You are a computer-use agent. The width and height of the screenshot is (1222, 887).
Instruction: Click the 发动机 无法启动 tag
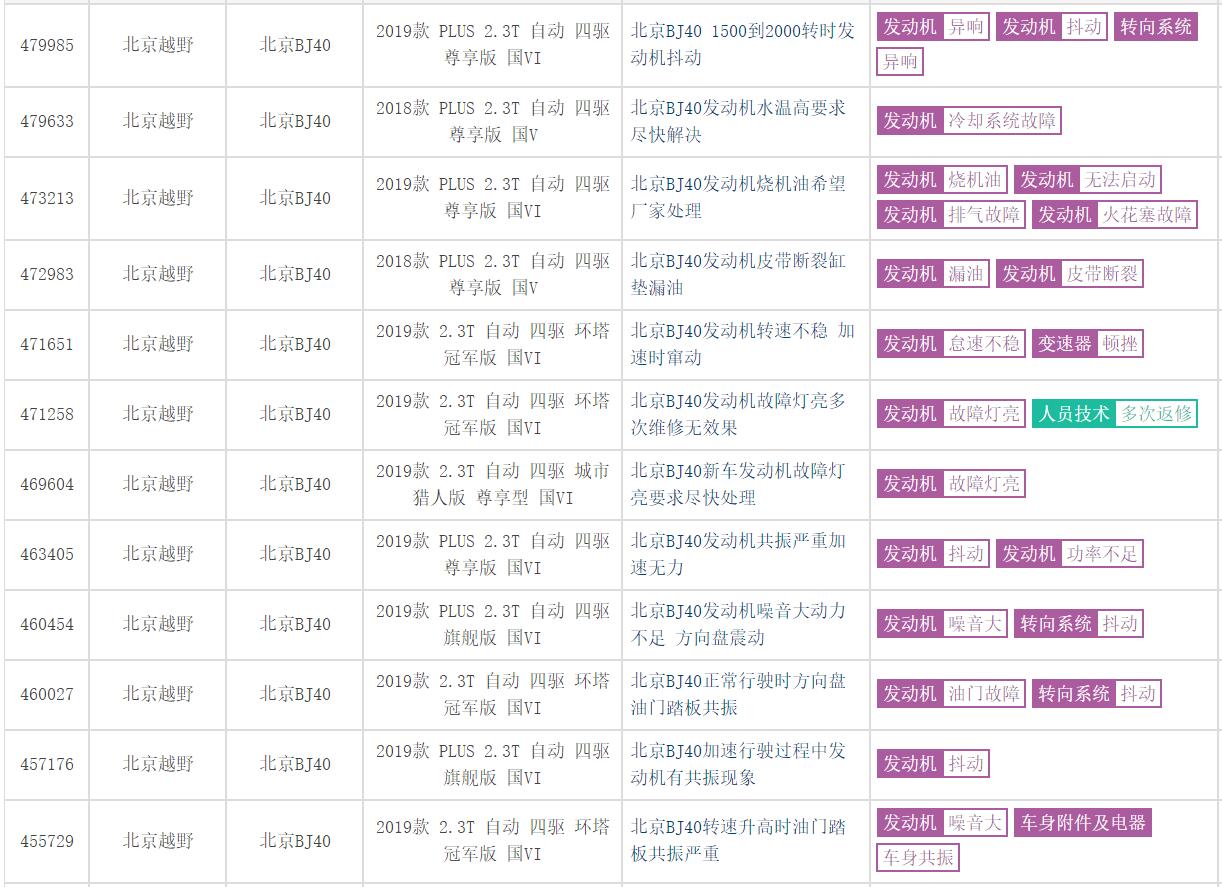pos(1088,180)
